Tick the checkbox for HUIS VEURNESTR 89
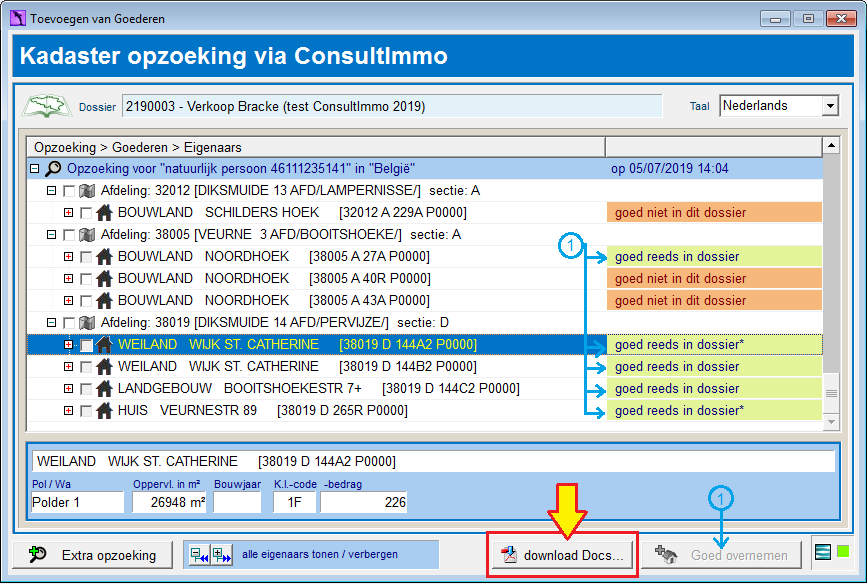 (86, 411)
